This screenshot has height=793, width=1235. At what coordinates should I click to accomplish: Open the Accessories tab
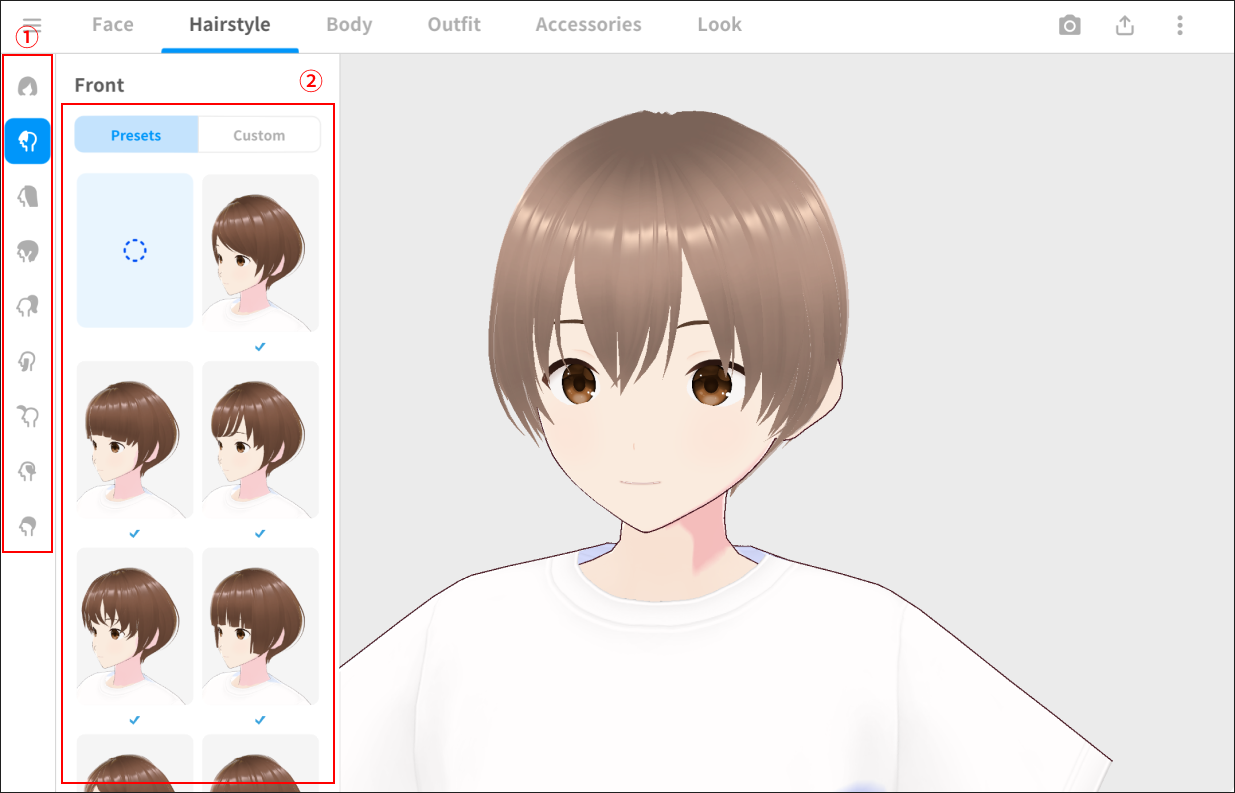coord(588,25)
